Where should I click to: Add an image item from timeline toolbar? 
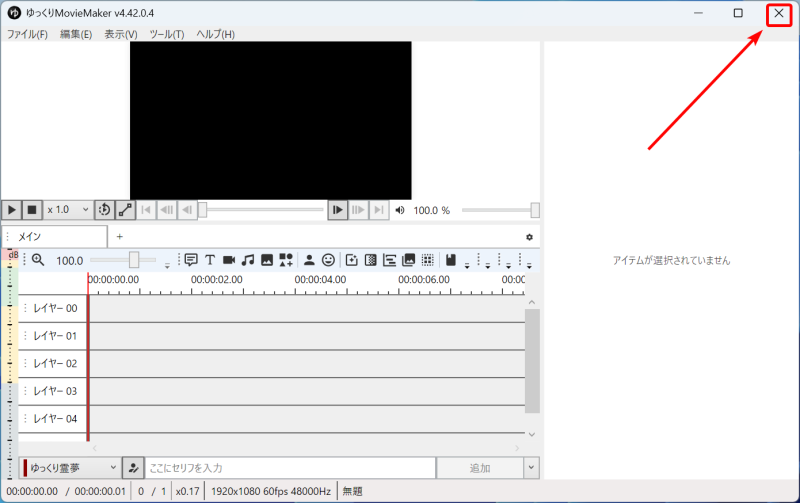click(267, 260)
